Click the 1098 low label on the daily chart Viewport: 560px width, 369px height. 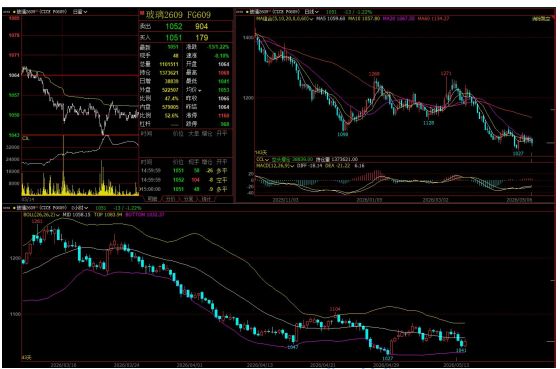[342, 135]
